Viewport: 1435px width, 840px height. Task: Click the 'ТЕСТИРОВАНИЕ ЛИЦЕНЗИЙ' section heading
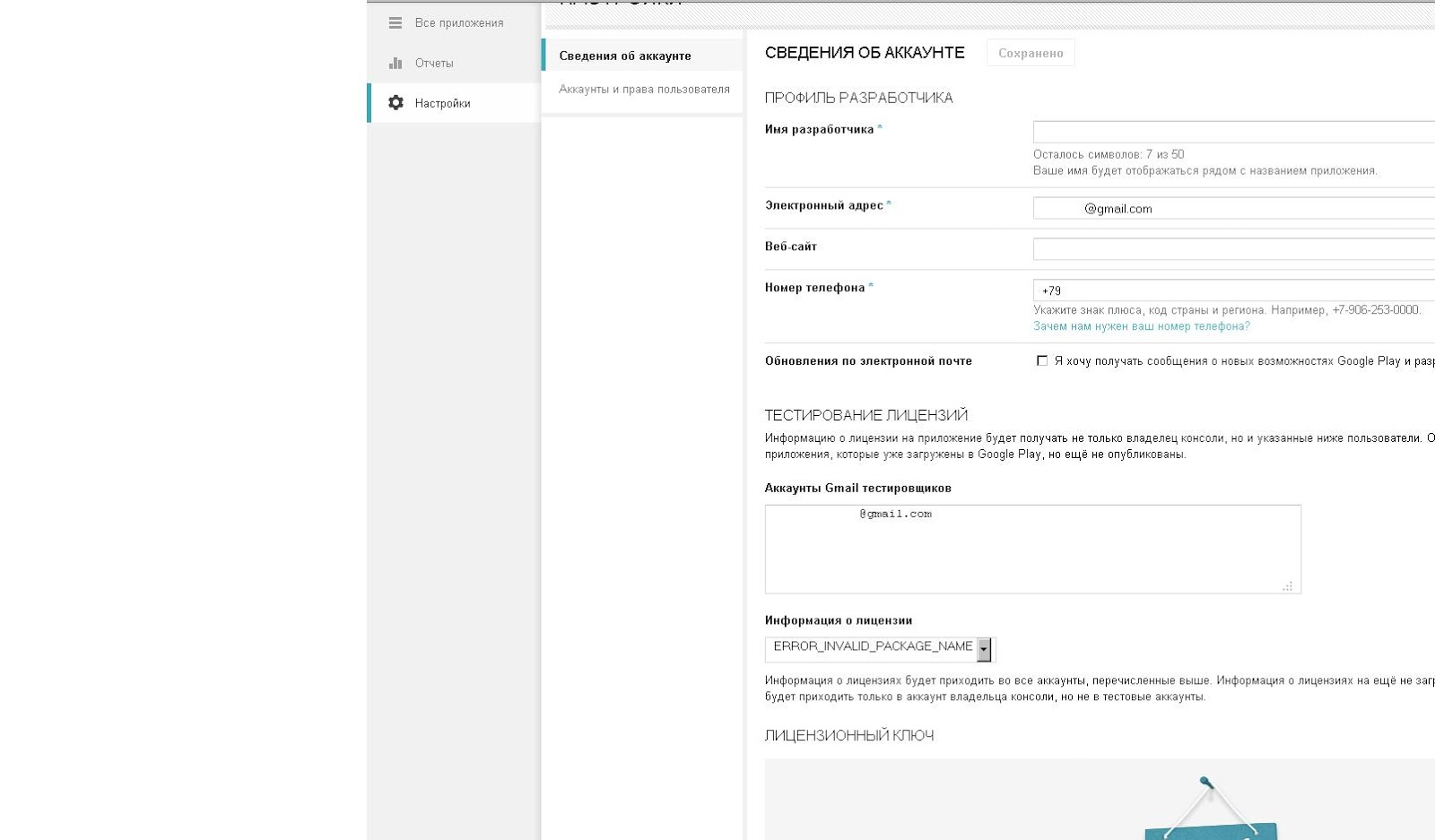[866, 415]
